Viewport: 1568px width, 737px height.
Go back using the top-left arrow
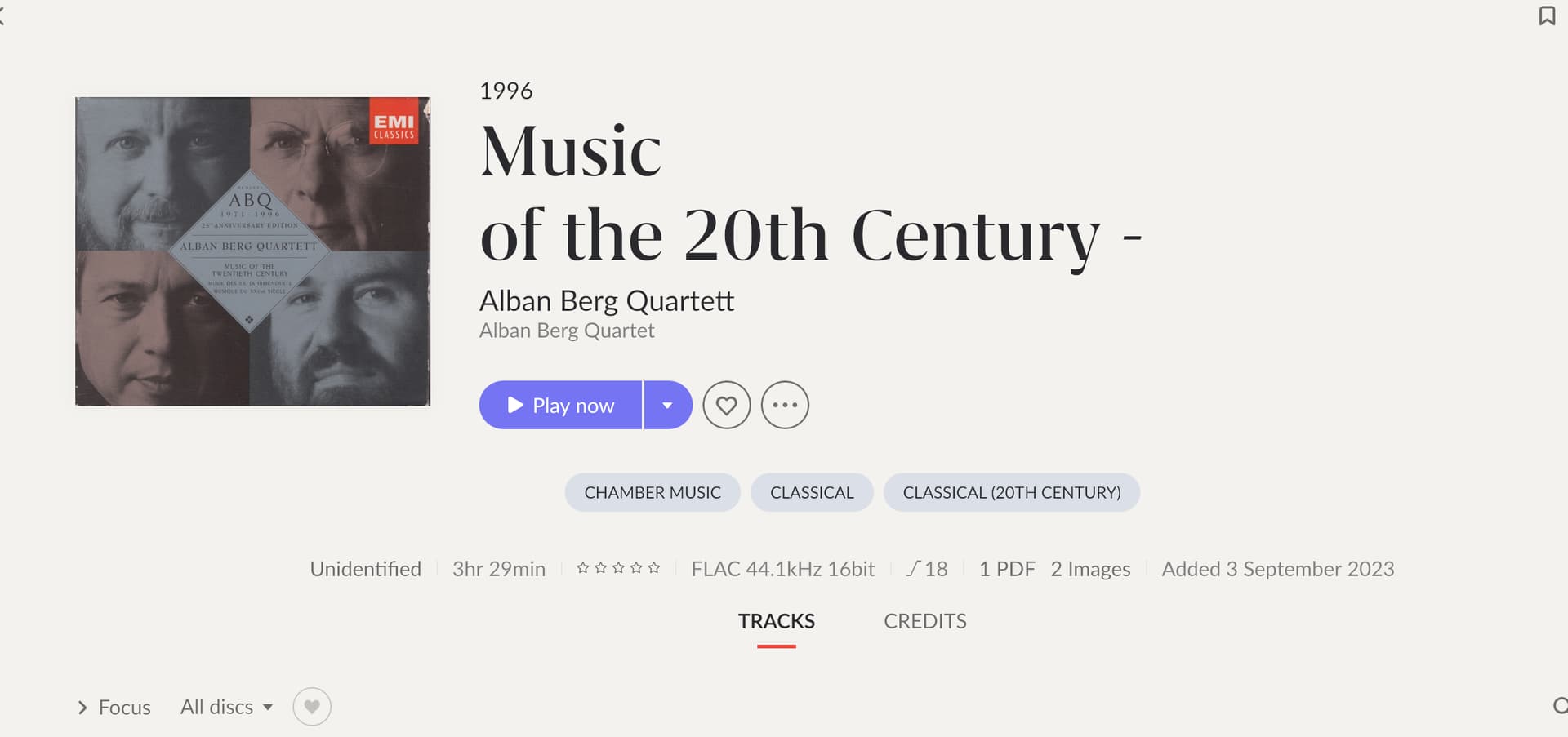point(2,16)
